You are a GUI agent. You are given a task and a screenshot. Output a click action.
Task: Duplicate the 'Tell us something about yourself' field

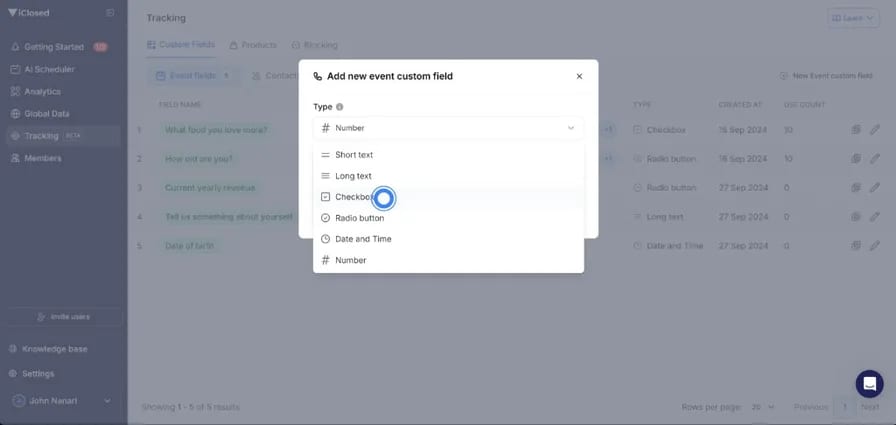tap(856, 216)
